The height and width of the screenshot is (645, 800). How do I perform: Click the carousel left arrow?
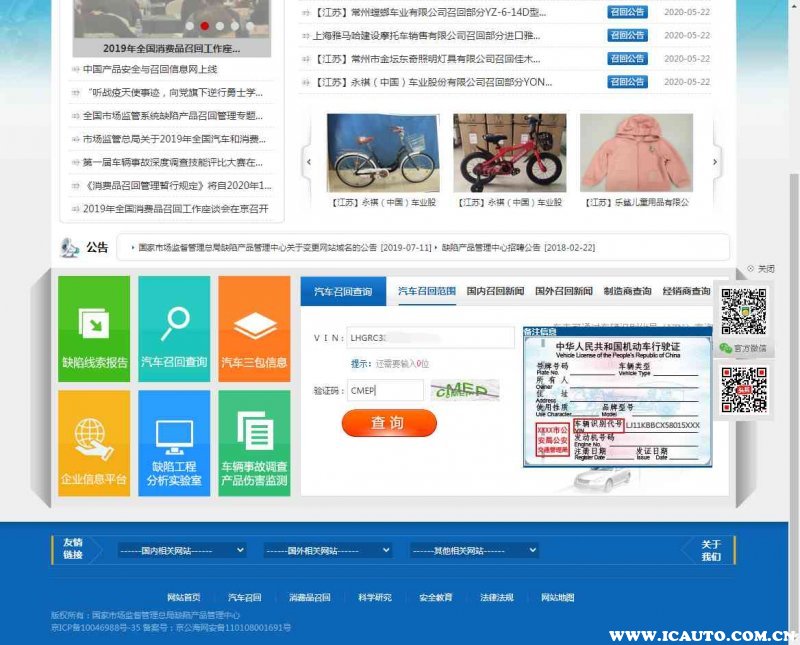pyautogui.click(x=308, y=161)
